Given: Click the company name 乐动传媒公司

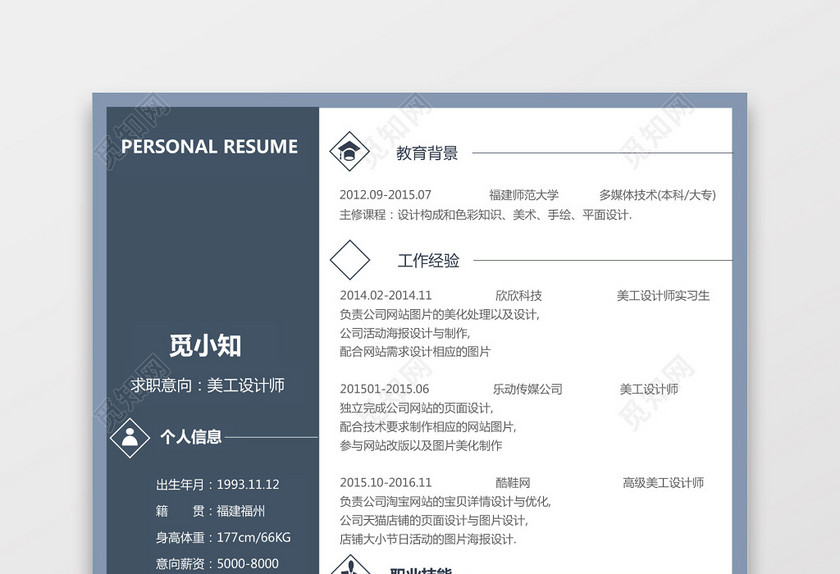Looking at the screenshot, I should coord(528,389).
